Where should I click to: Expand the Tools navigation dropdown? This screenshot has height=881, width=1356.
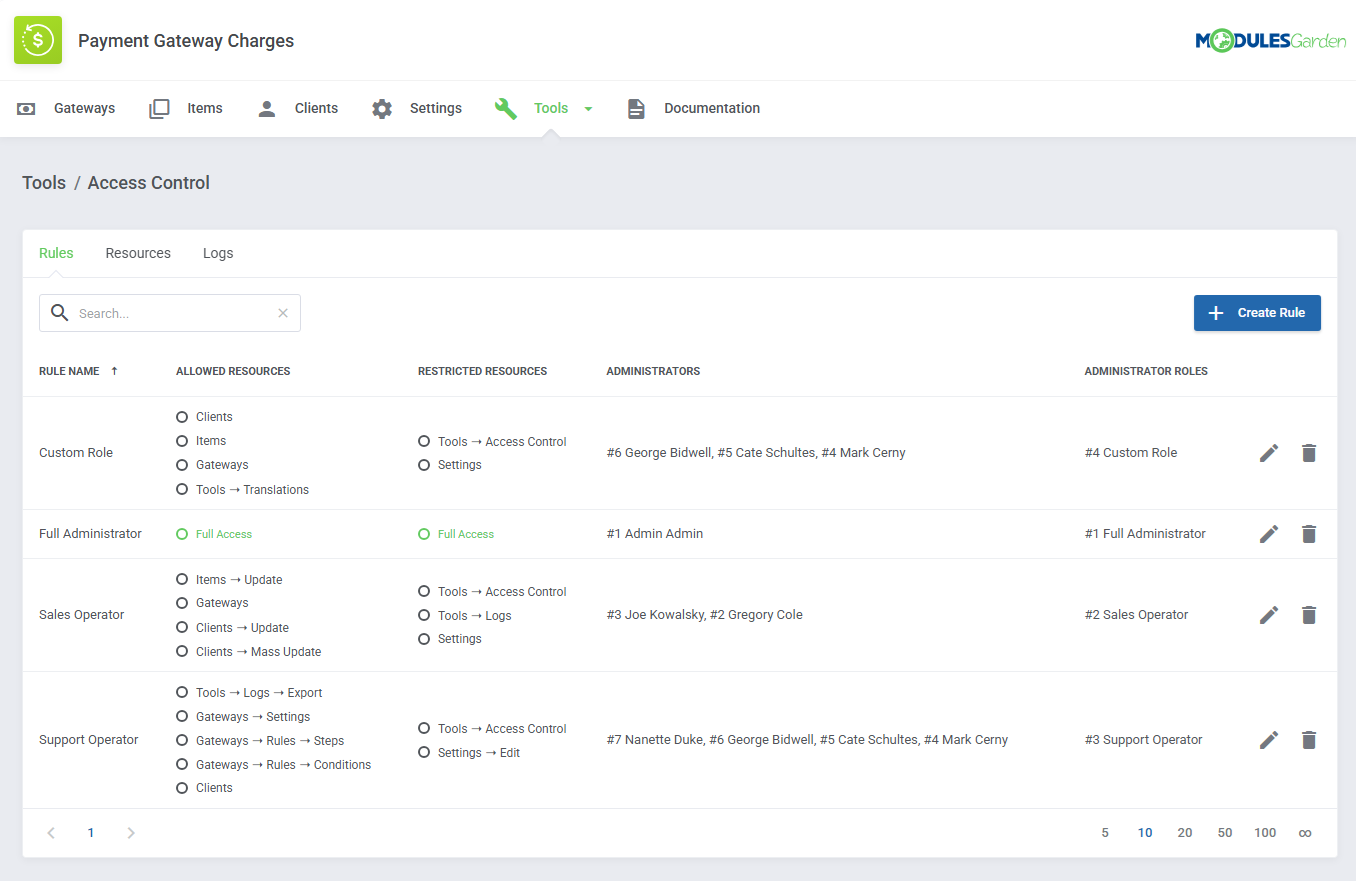[588, 108]
